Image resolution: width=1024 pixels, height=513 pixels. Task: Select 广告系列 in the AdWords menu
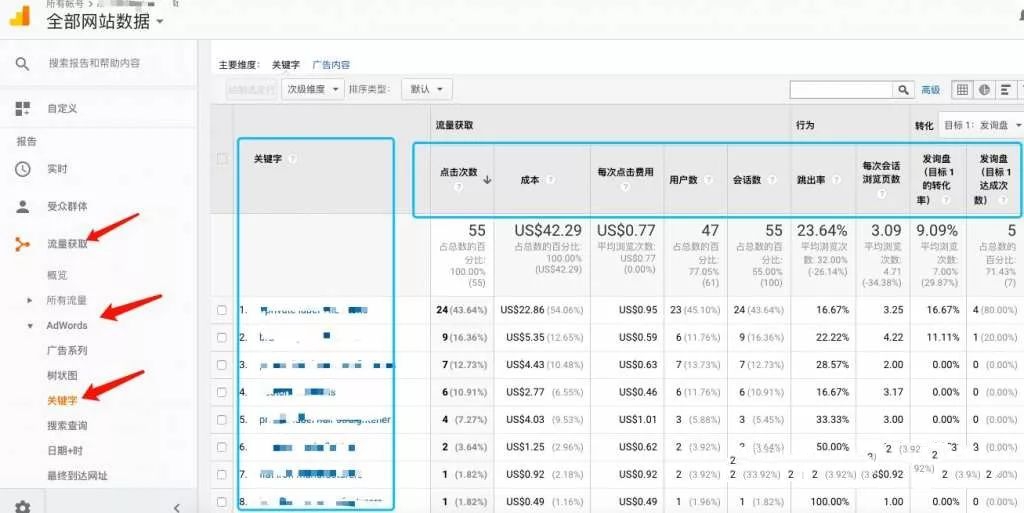[x=67, y=350]
